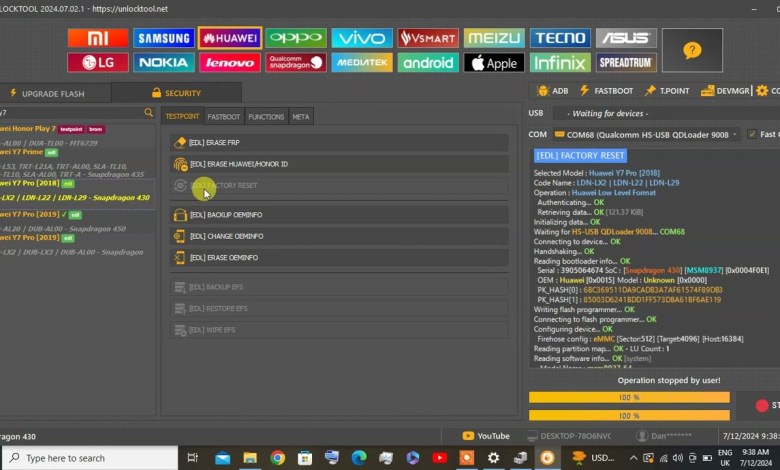Select the Vsmart brand logo
The height and width of the screenshot is (470, 780).
428,38
